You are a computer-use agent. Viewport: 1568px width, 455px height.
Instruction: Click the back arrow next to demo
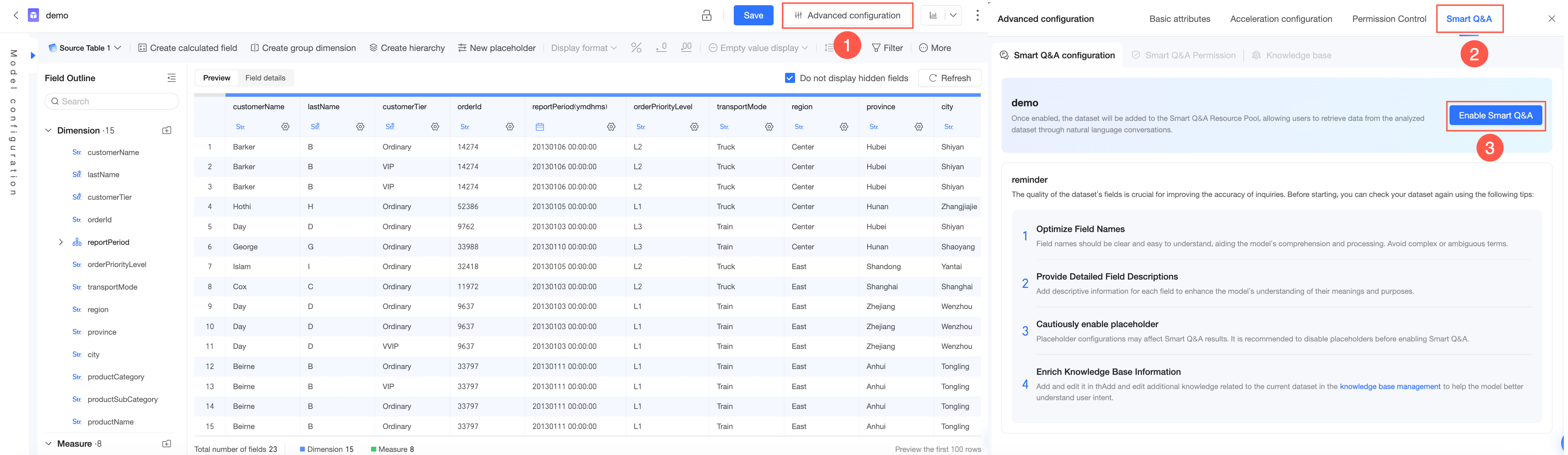pos(16,15)
